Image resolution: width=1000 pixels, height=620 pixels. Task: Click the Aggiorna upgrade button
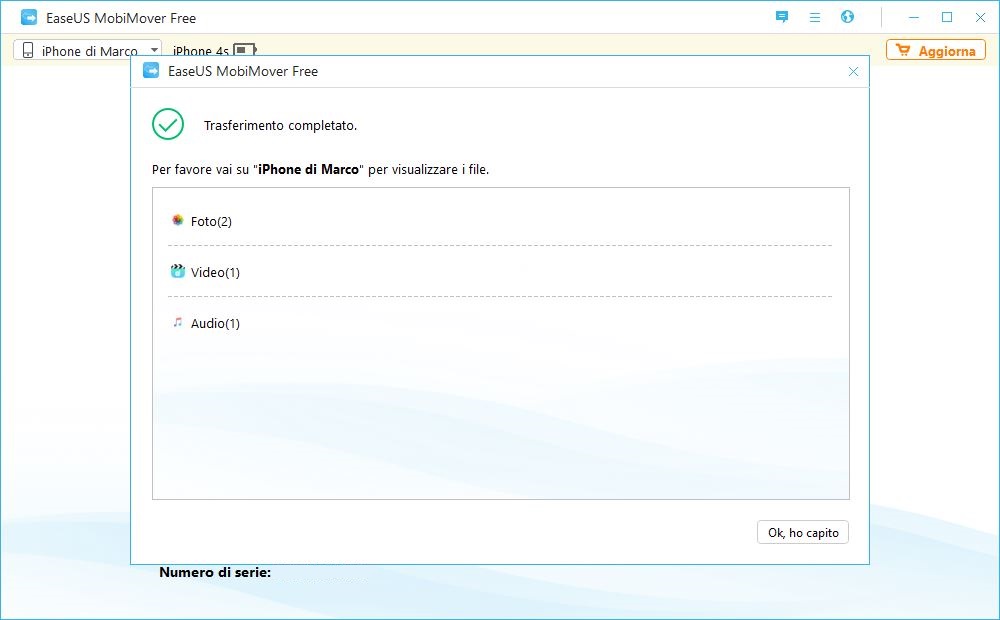click(x=936, y=50)
